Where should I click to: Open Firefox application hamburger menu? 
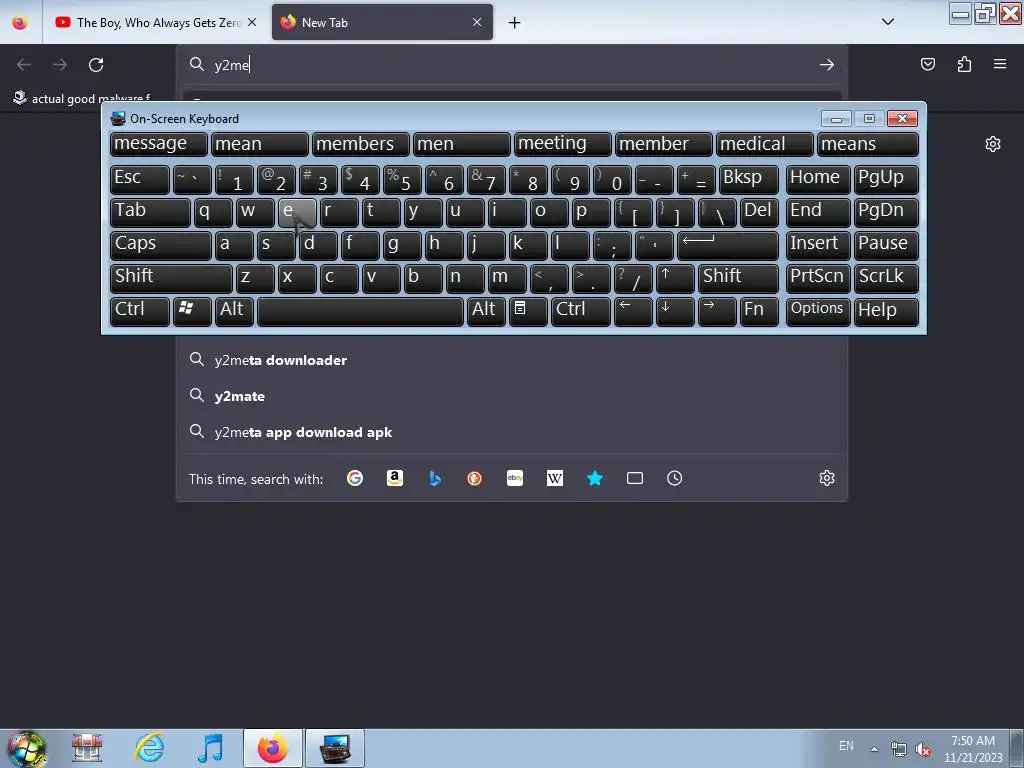[x=1000, y=64]
